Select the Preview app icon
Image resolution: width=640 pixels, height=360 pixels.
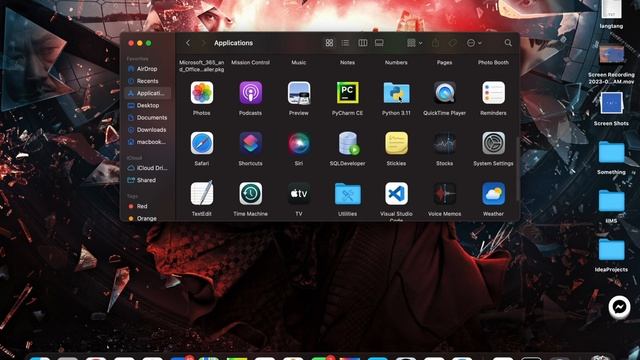coord(299,93)
